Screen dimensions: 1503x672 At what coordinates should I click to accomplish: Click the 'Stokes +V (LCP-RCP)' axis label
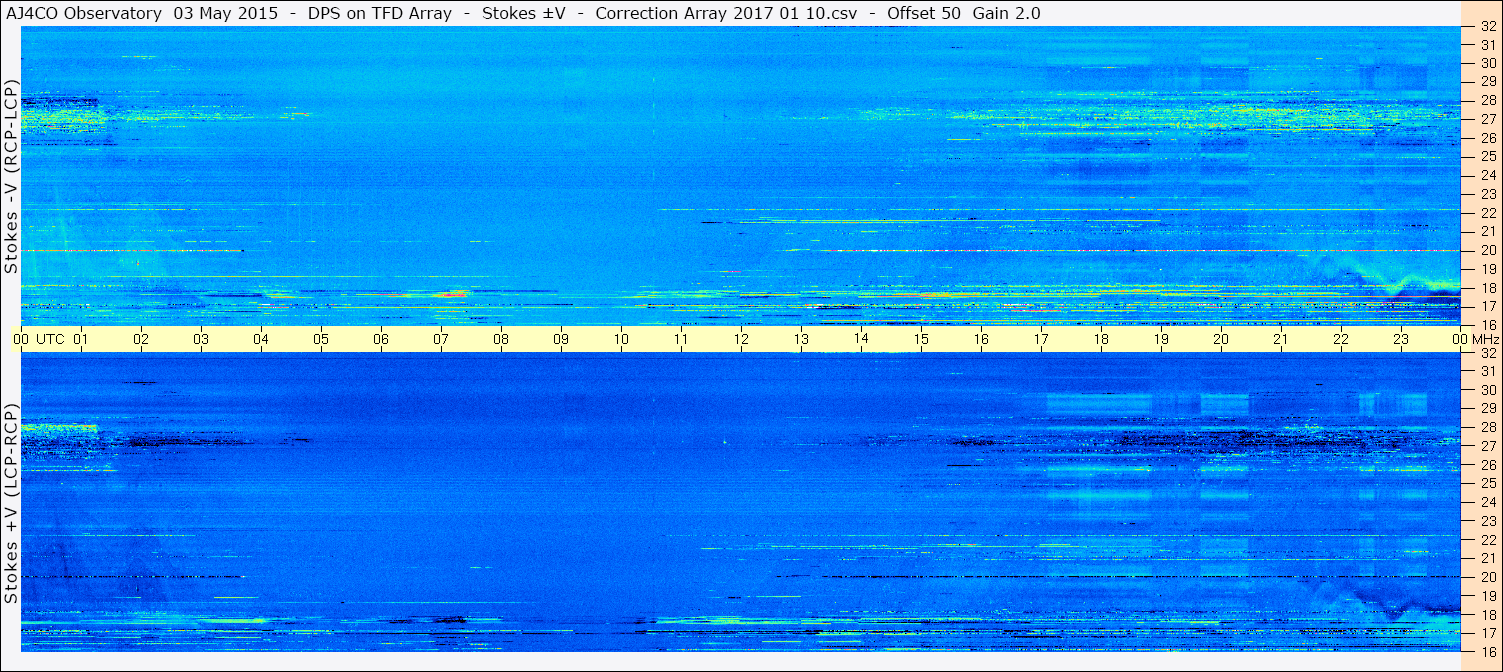(x=11, y=504)
